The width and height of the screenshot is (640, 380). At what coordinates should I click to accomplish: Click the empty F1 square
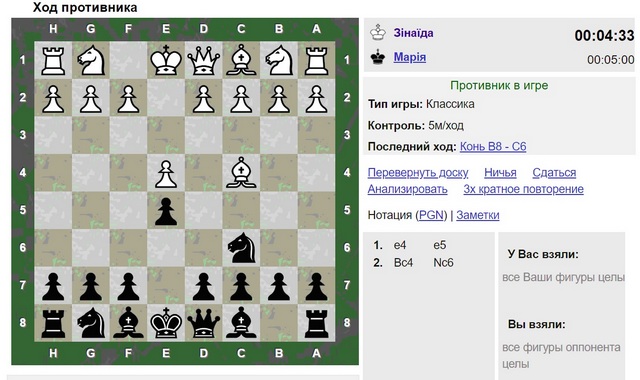point(128,60)
